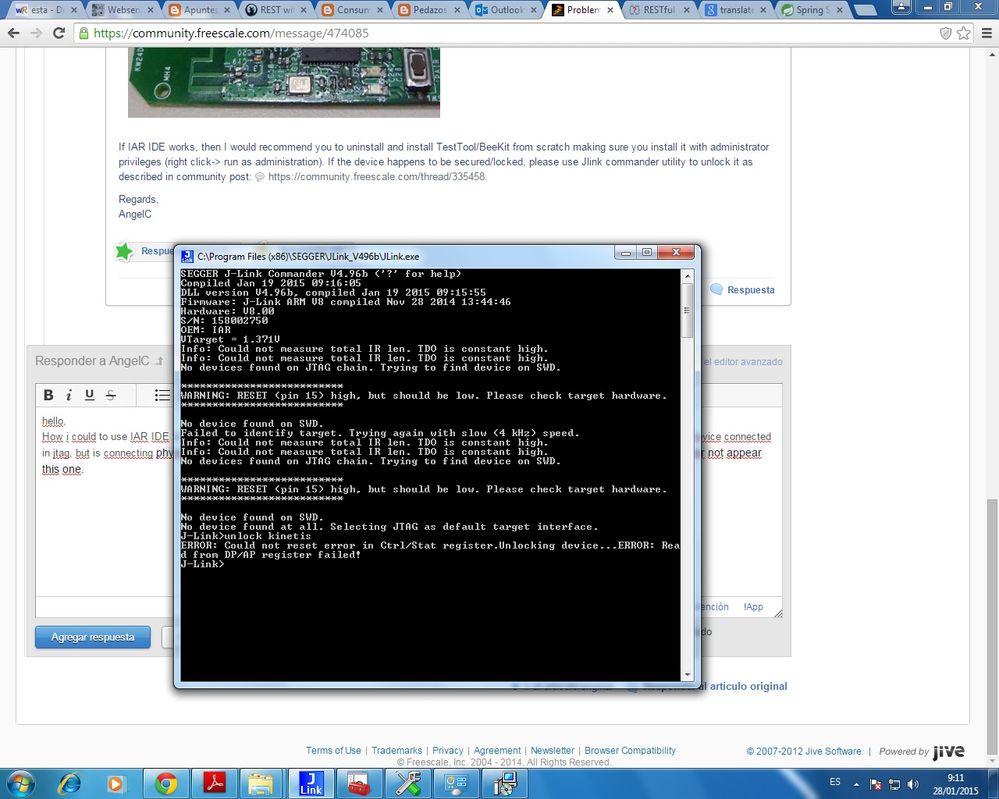Click the browser Back arrow

[x=13, y=33]
